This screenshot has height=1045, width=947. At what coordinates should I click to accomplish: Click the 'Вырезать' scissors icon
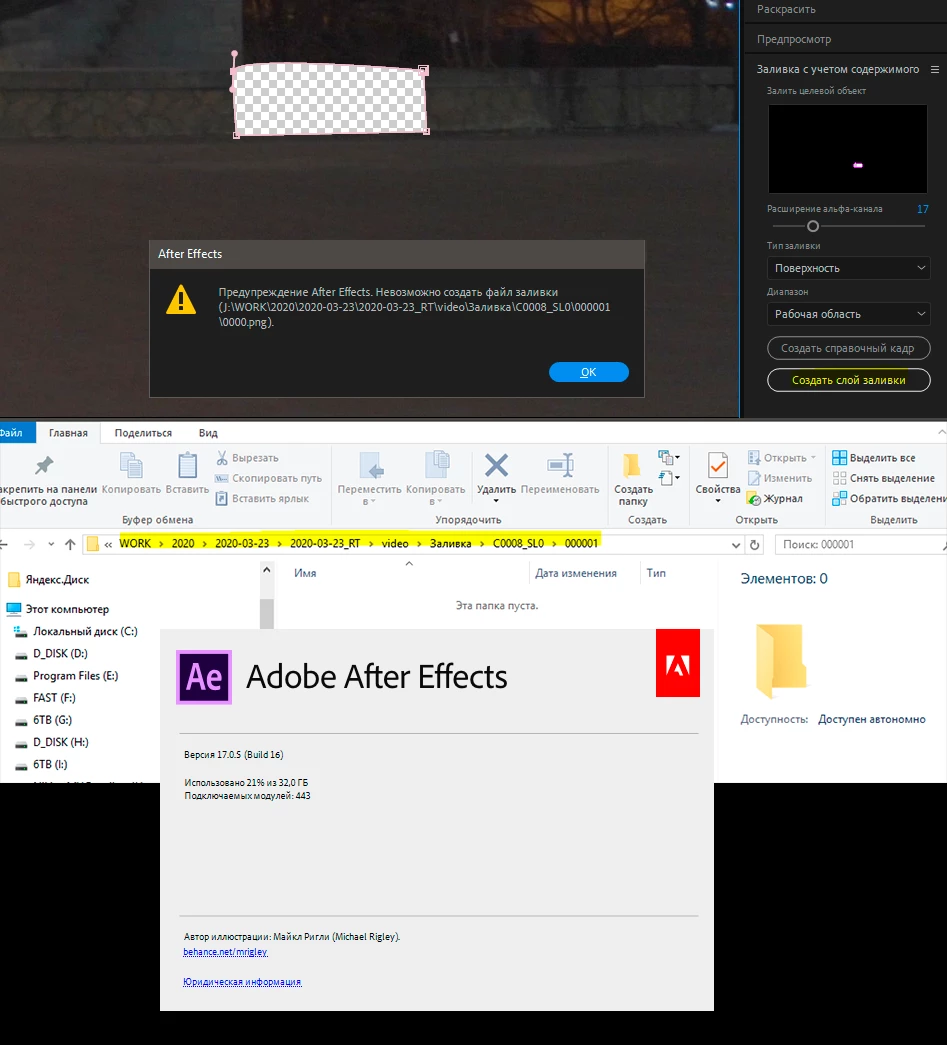coord(222,458)
